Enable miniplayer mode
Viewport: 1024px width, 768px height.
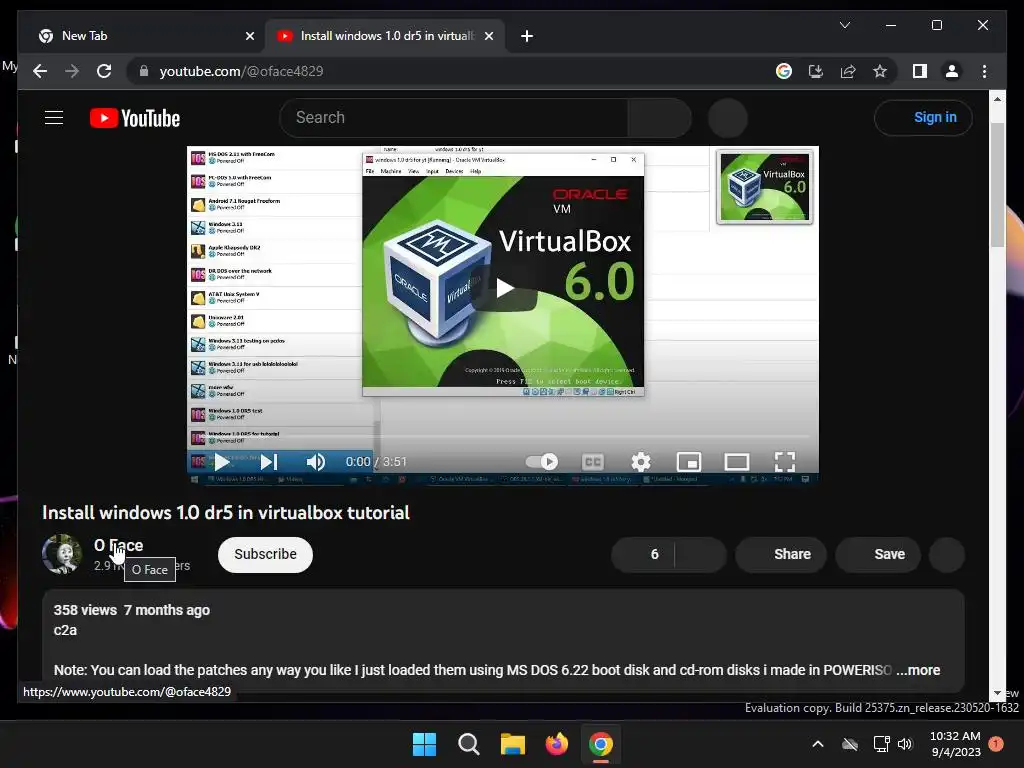(688, 462)
